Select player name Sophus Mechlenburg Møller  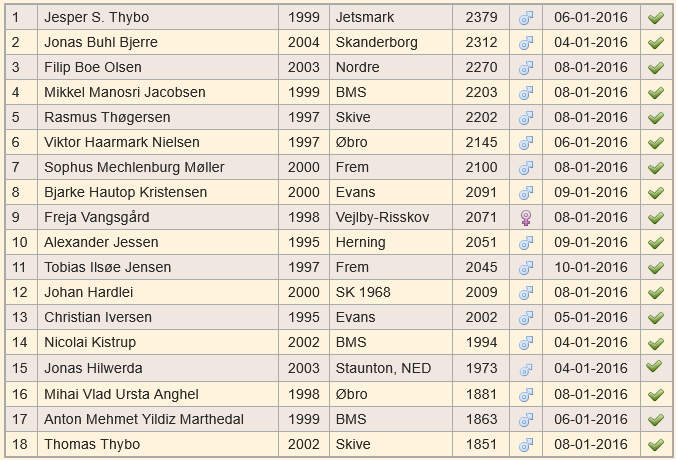[x=134, y=167]
